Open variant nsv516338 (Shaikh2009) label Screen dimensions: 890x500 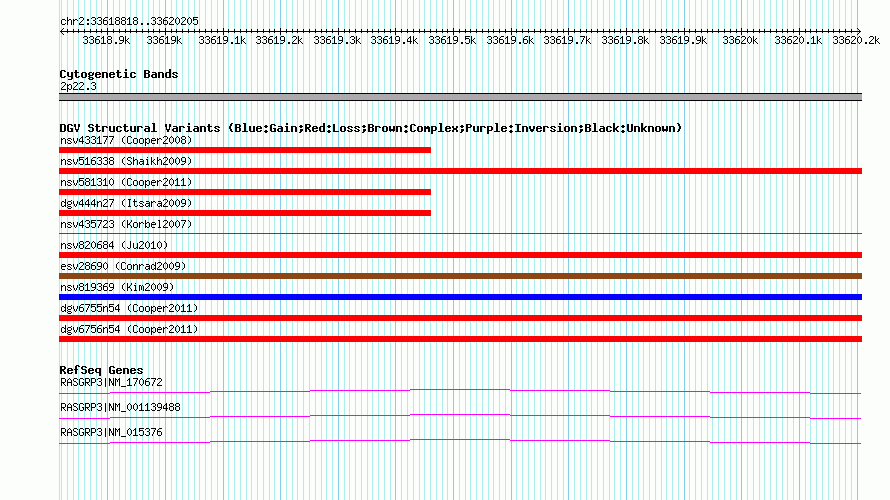coord(126,161)
